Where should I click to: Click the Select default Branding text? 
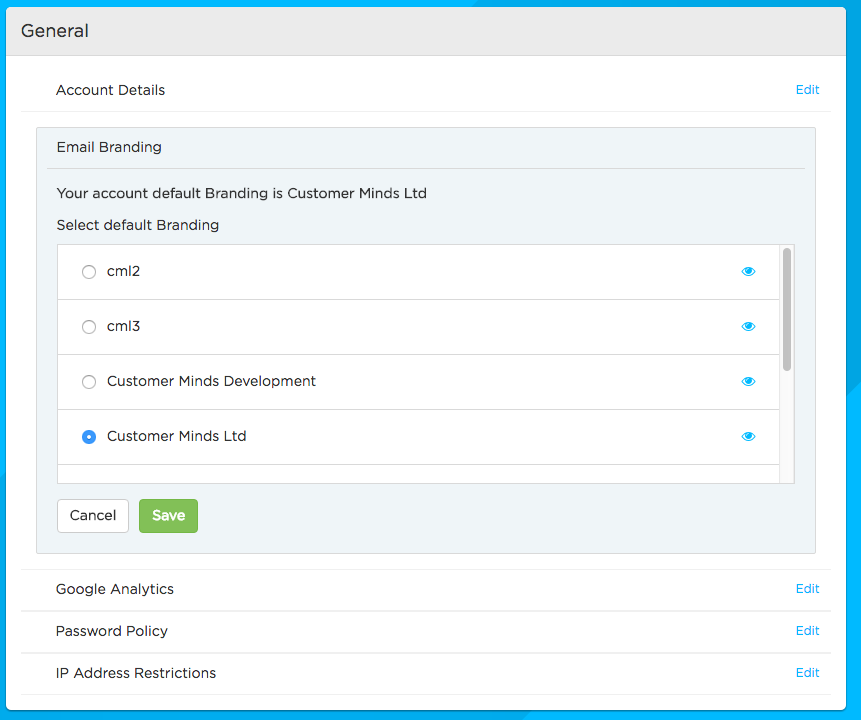(x=138, y=225)
